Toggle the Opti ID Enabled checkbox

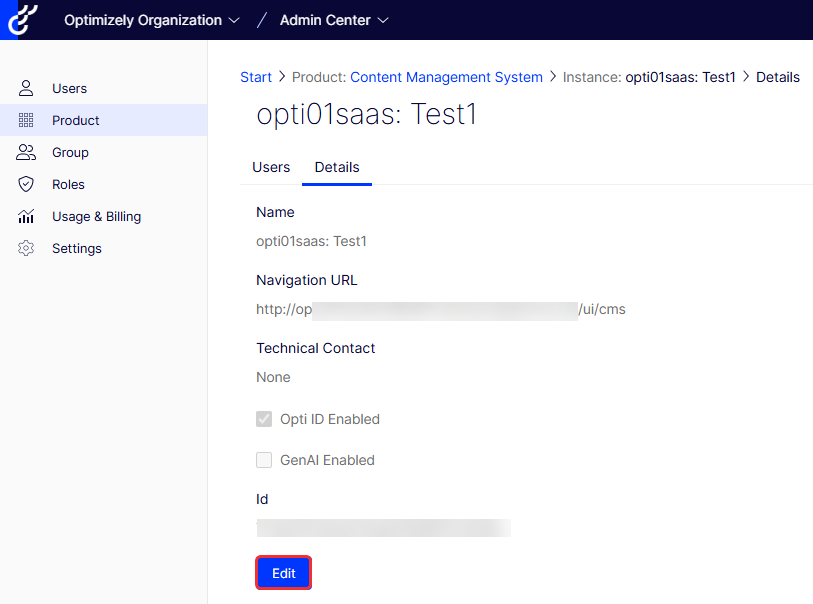[x=264, y=419]
